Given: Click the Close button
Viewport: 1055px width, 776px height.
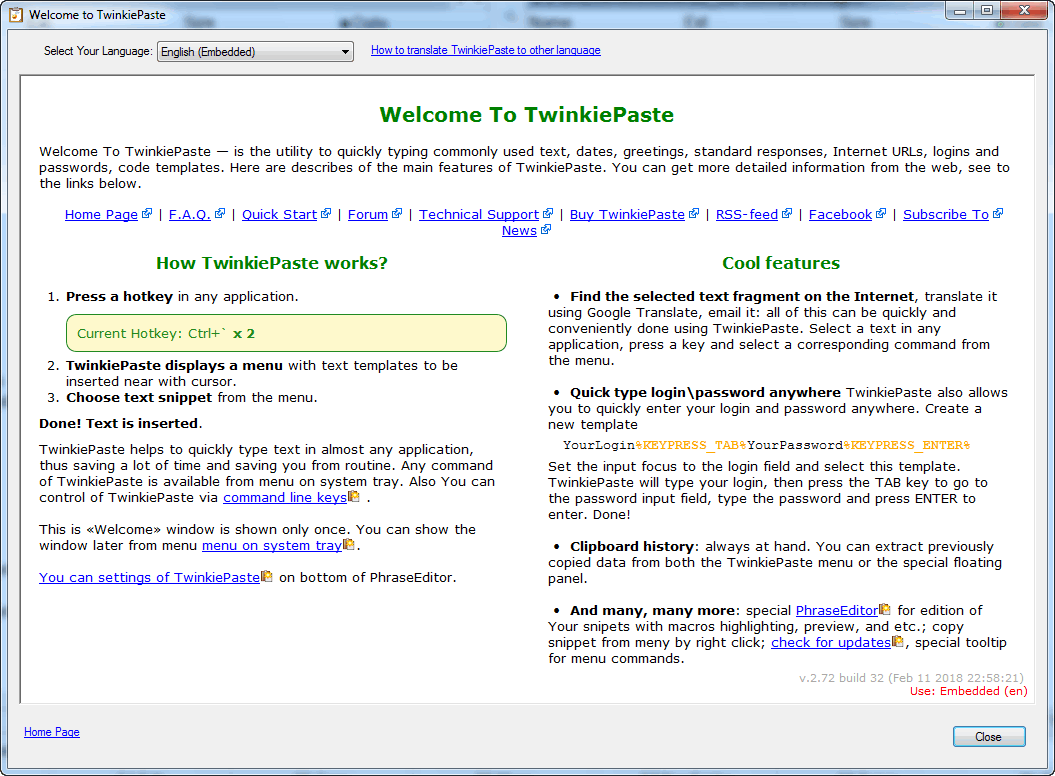Looking at the screenshot, I should (989, 736).
